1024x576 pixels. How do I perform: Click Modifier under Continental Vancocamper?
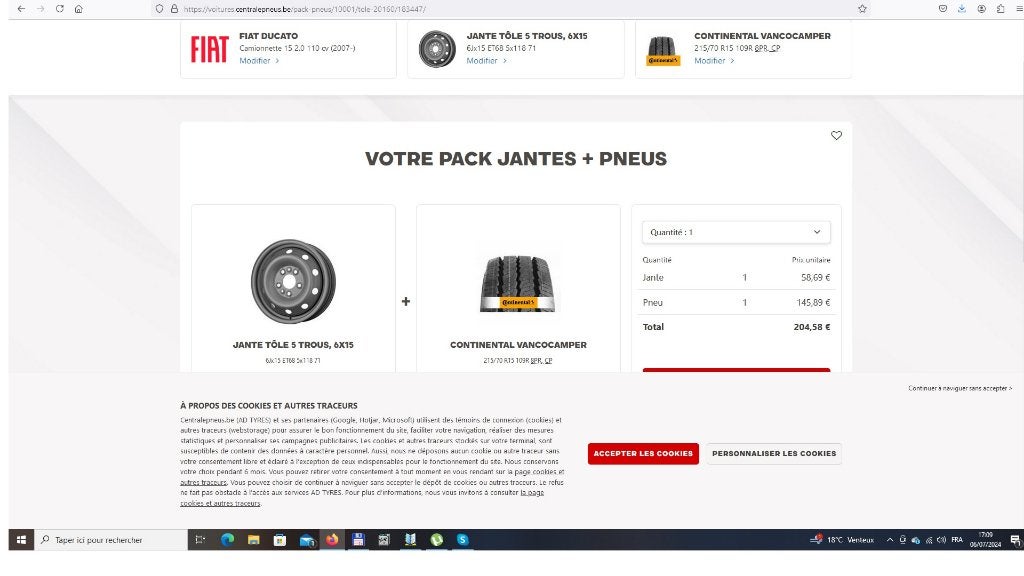tap(714, 61)
